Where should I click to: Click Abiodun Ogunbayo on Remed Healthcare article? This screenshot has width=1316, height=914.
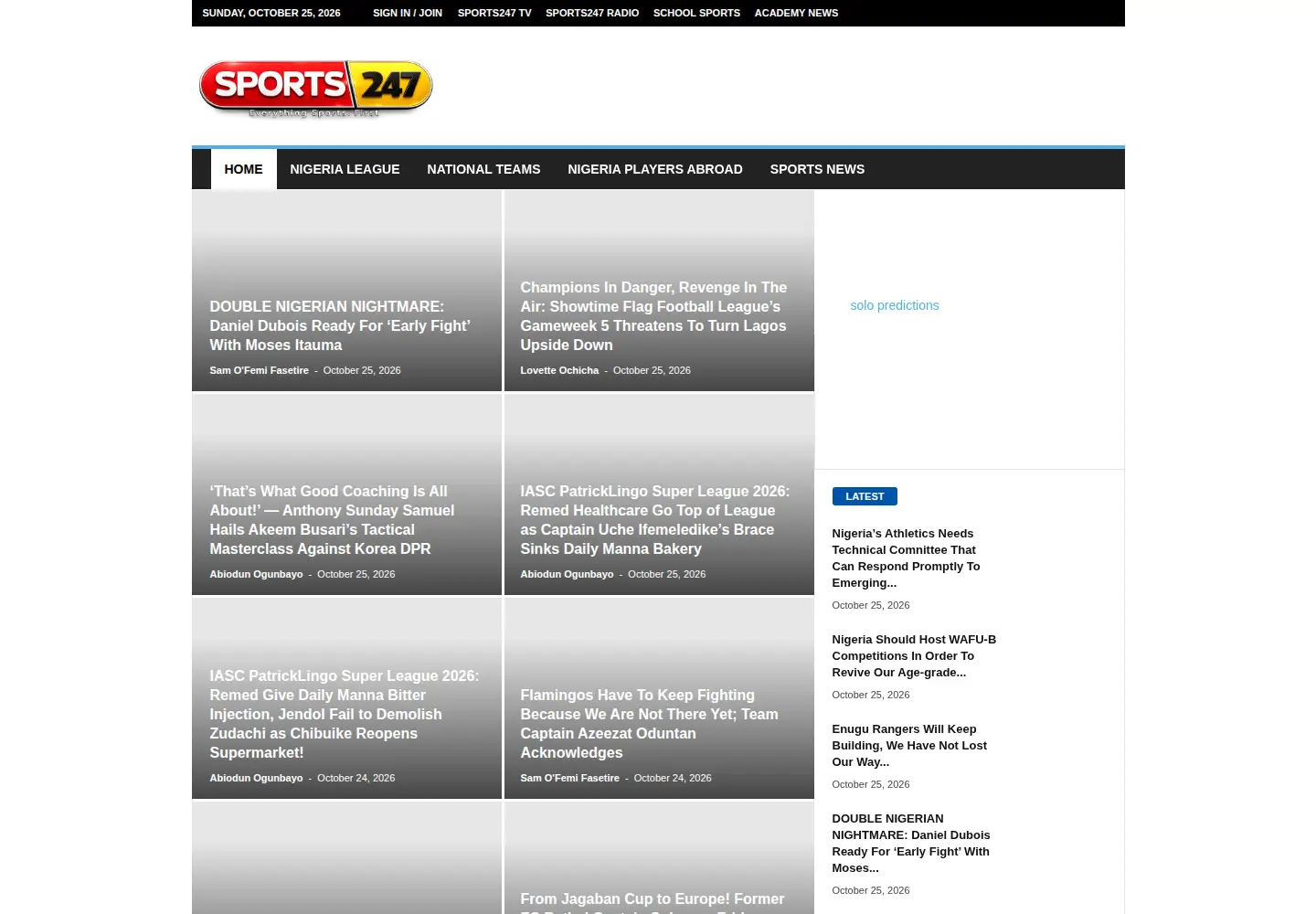point(567,574)
